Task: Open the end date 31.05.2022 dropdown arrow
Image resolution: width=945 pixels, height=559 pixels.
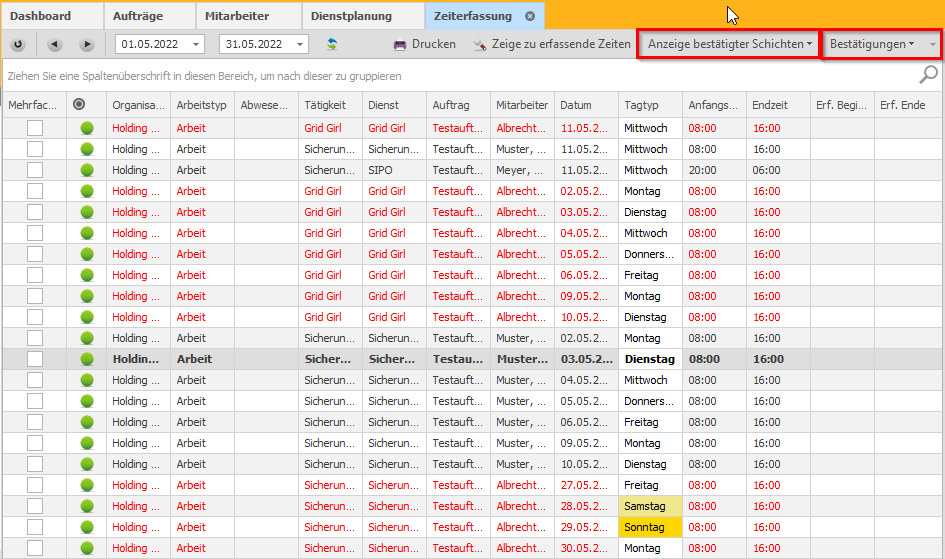Action: 300,45
